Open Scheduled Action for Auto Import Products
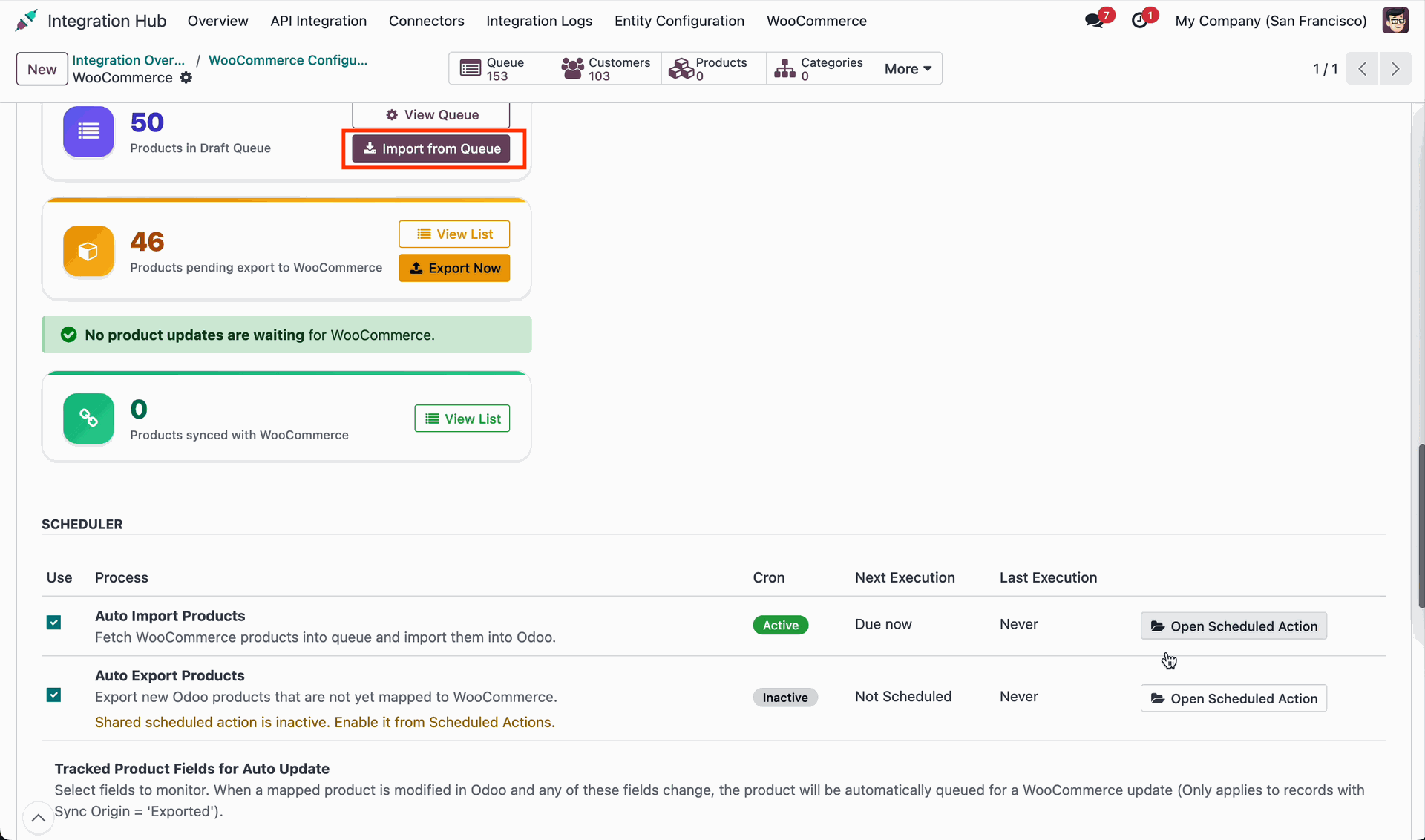1425x840 pixels. click(1234, 626)
